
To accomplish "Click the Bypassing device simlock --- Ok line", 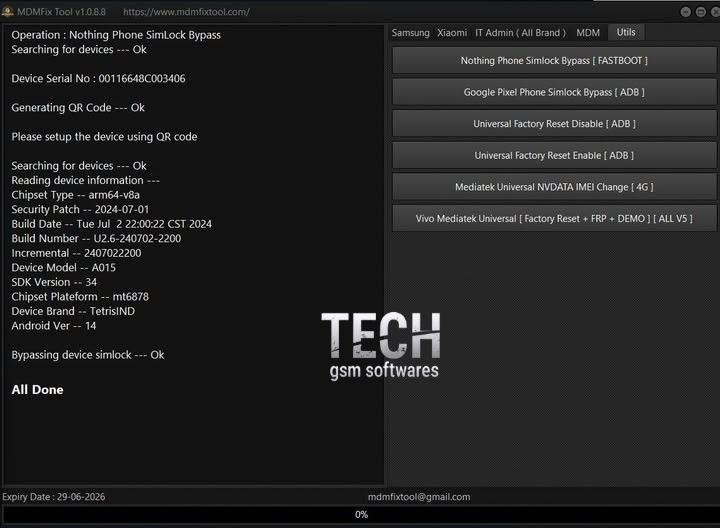I will pyautogui.click(x=88, y=355).
